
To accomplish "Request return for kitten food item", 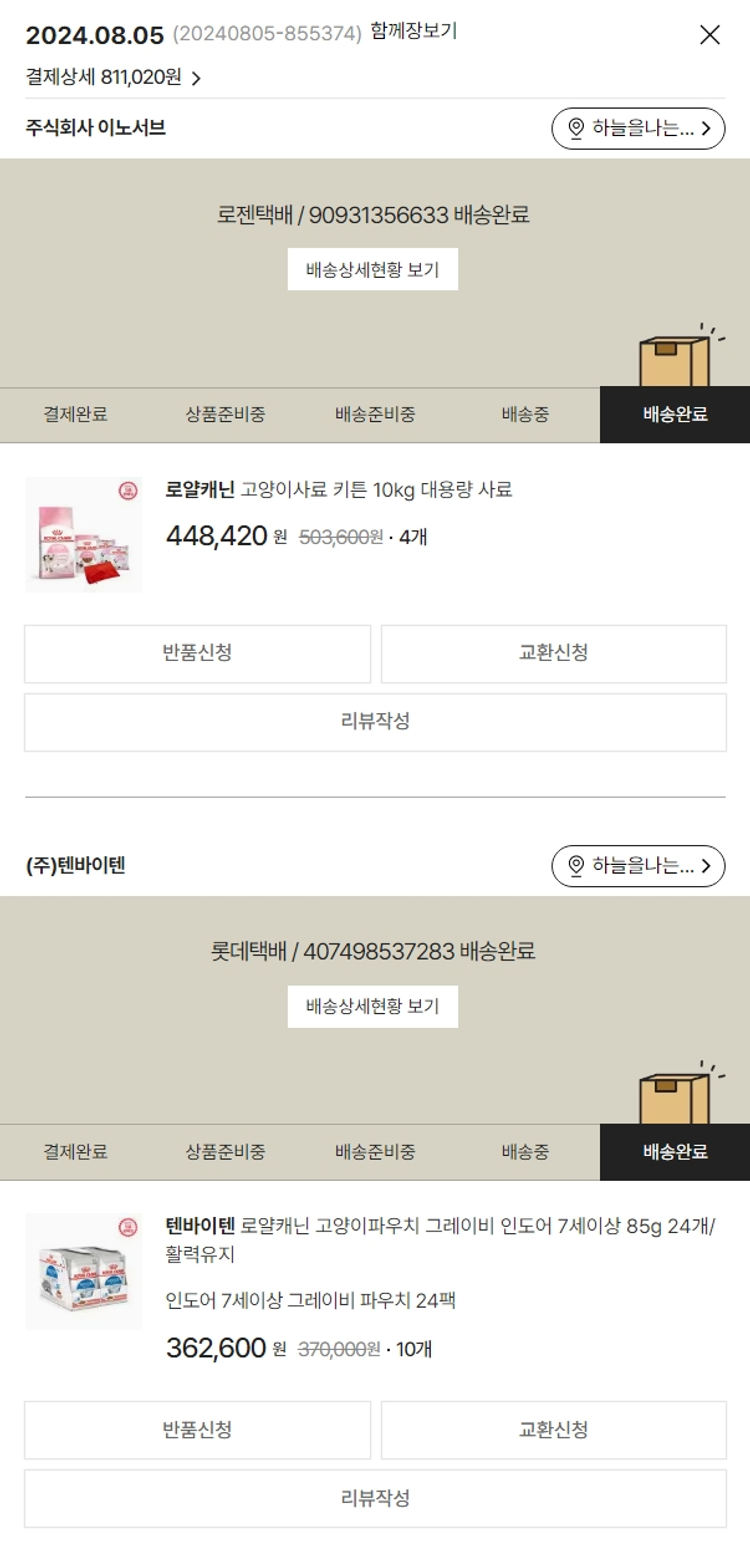I will [x=197, y=653].
